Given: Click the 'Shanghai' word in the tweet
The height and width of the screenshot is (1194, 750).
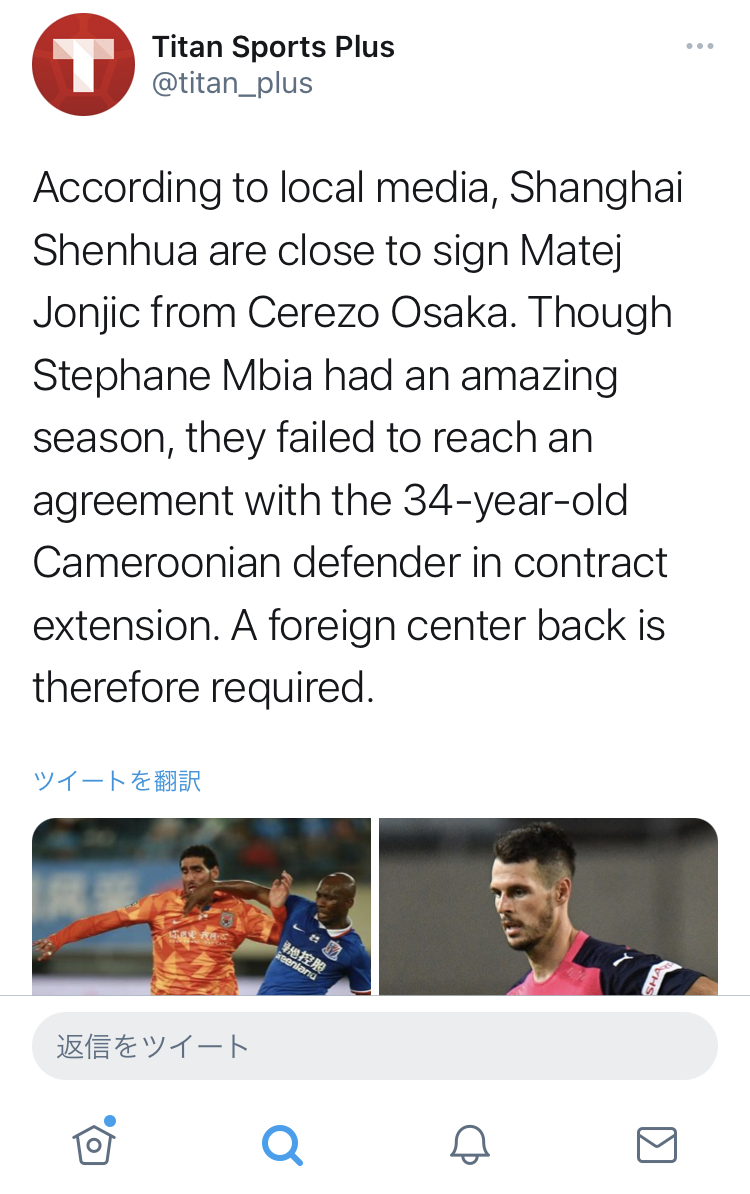Looking at the screenshot, I should [597, 188].
